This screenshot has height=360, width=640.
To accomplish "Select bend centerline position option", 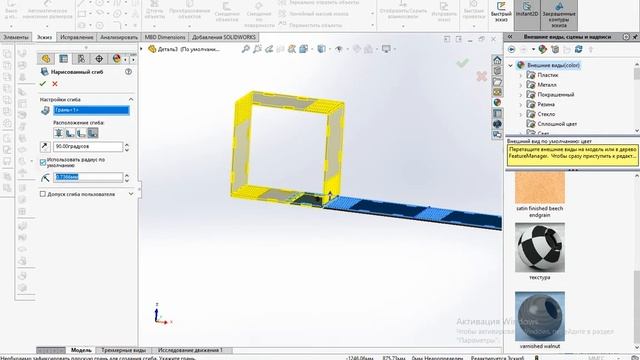I will click(59, 133).
